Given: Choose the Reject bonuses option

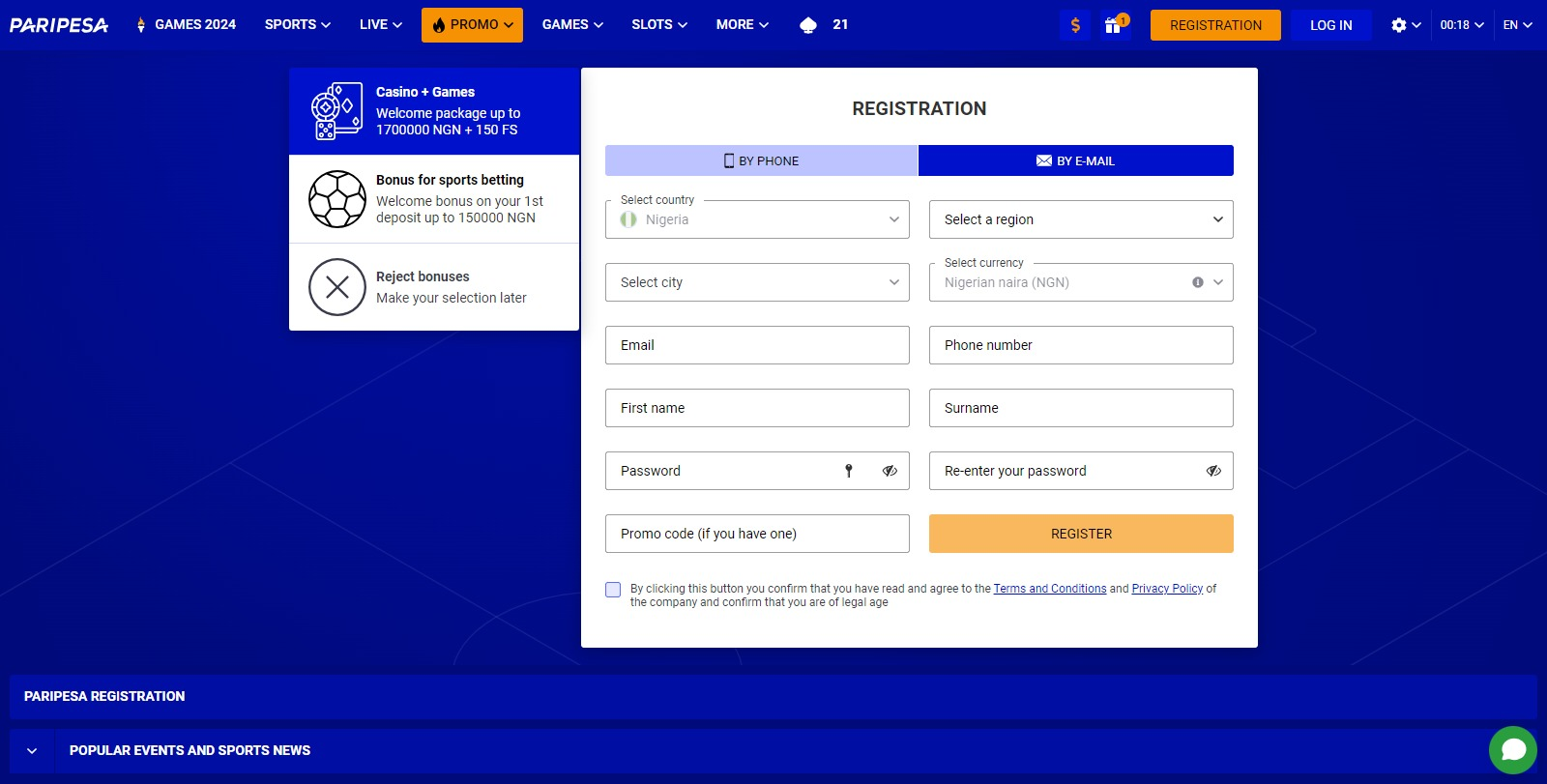Looking at the screenshot, I should coord(434,287).
